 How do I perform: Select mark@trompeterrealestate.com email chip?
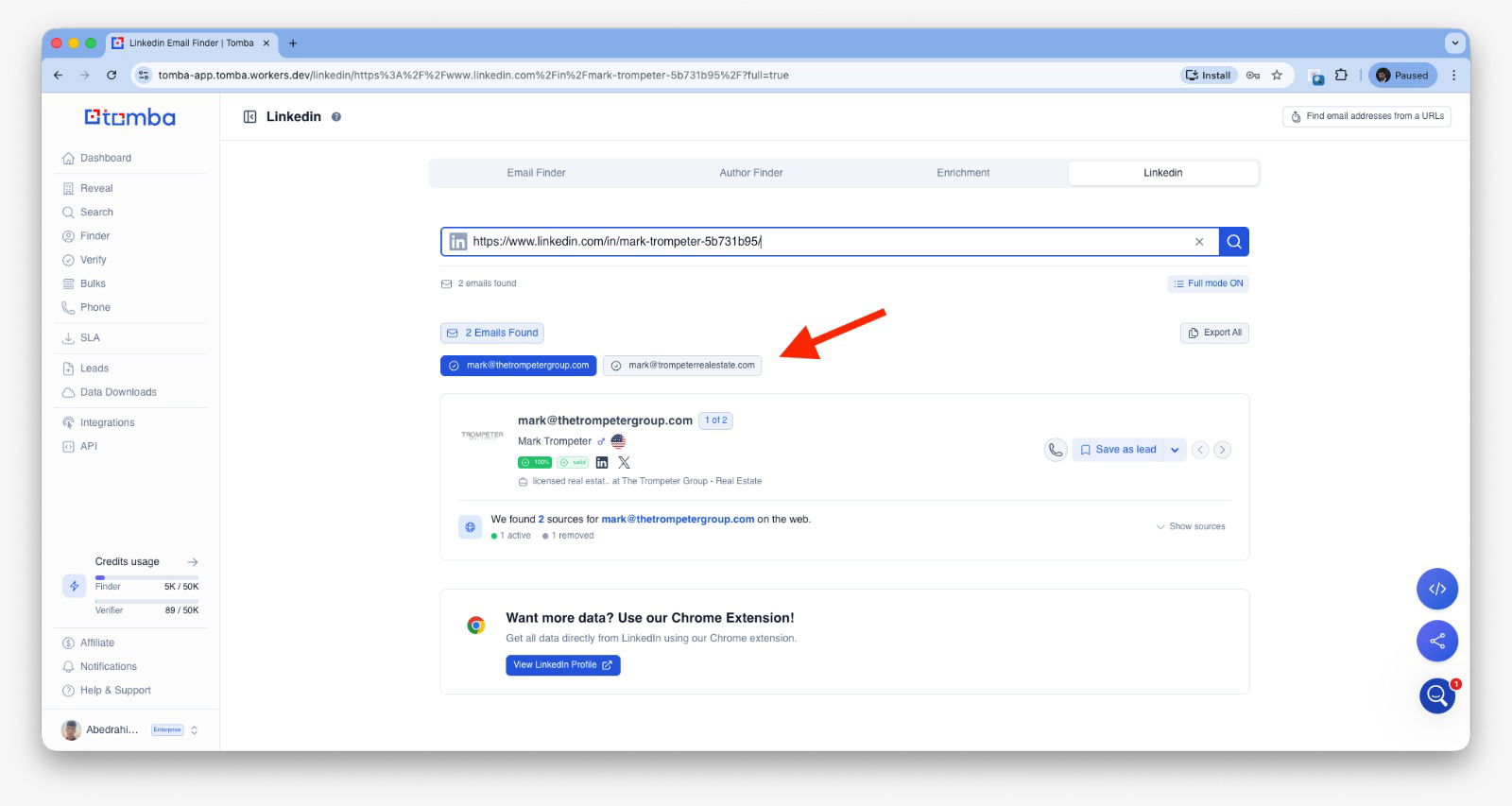point(682,366)
